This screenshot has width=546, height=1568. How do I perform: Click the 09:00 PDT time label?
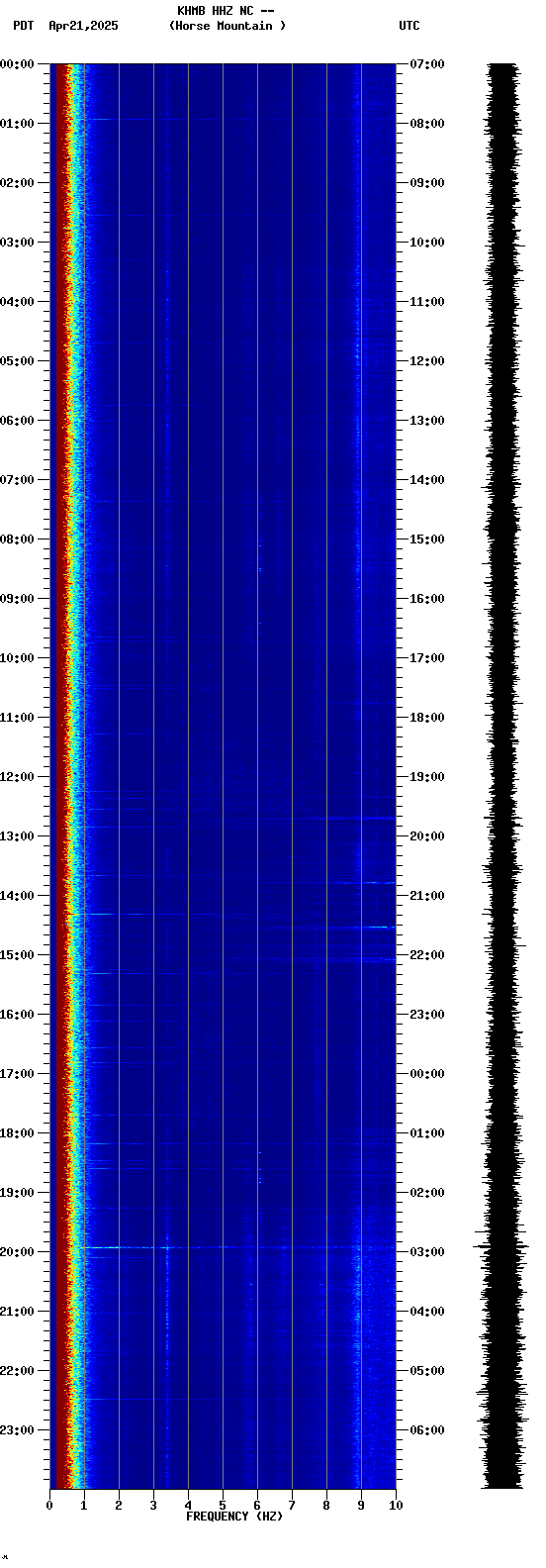pyautogui.click(x=17, y=599)
